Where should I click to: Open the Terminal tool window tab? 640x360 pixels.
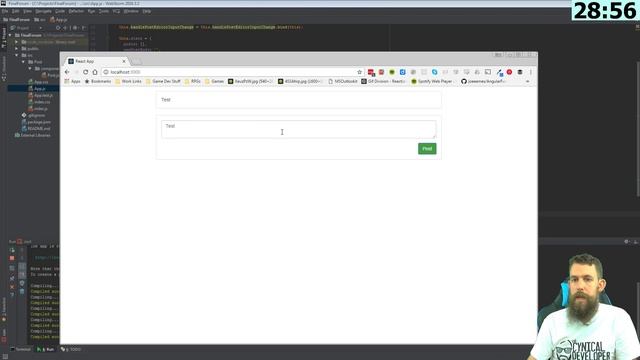pyautogui.click(x=20, y=349)
